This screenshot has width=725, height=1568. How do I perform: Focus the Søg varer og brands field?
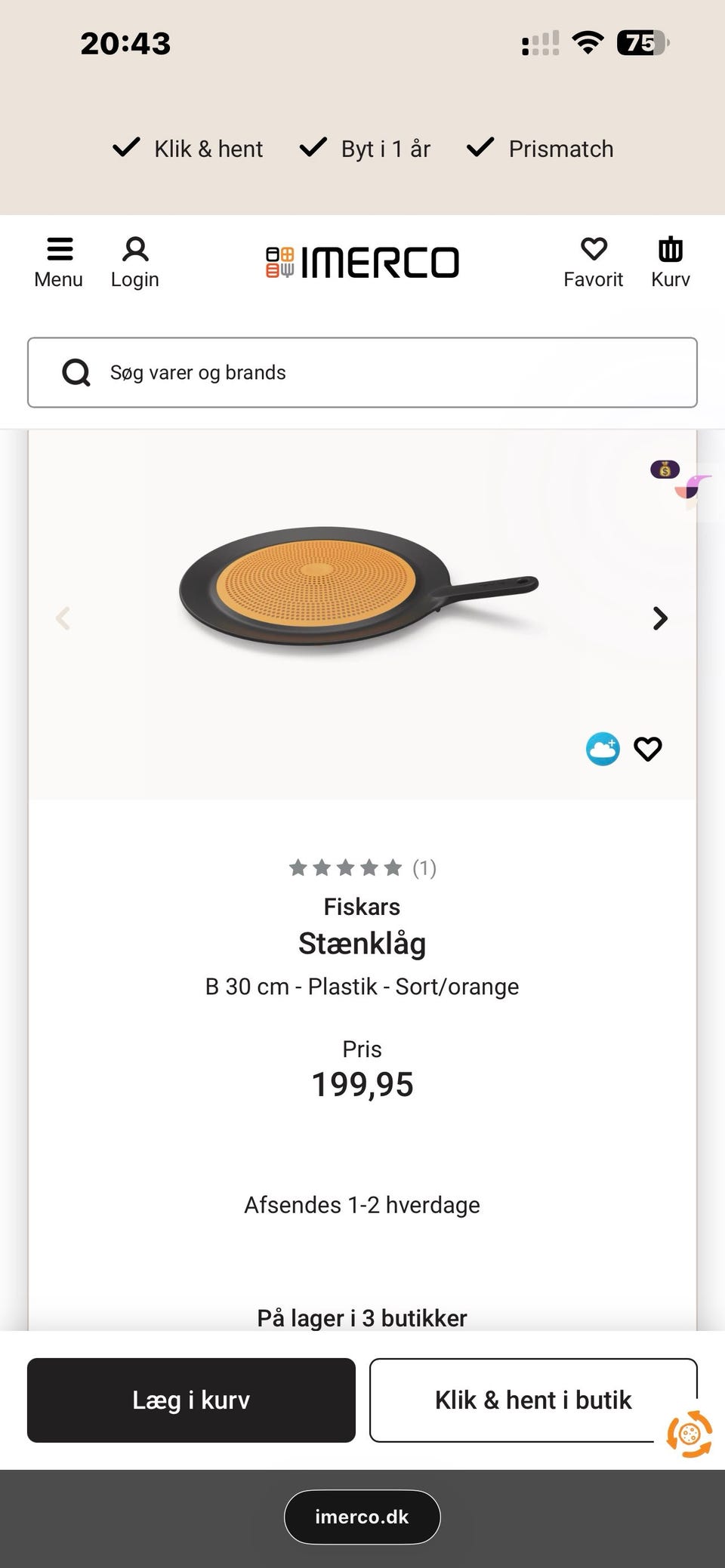(x=393, y=372)
